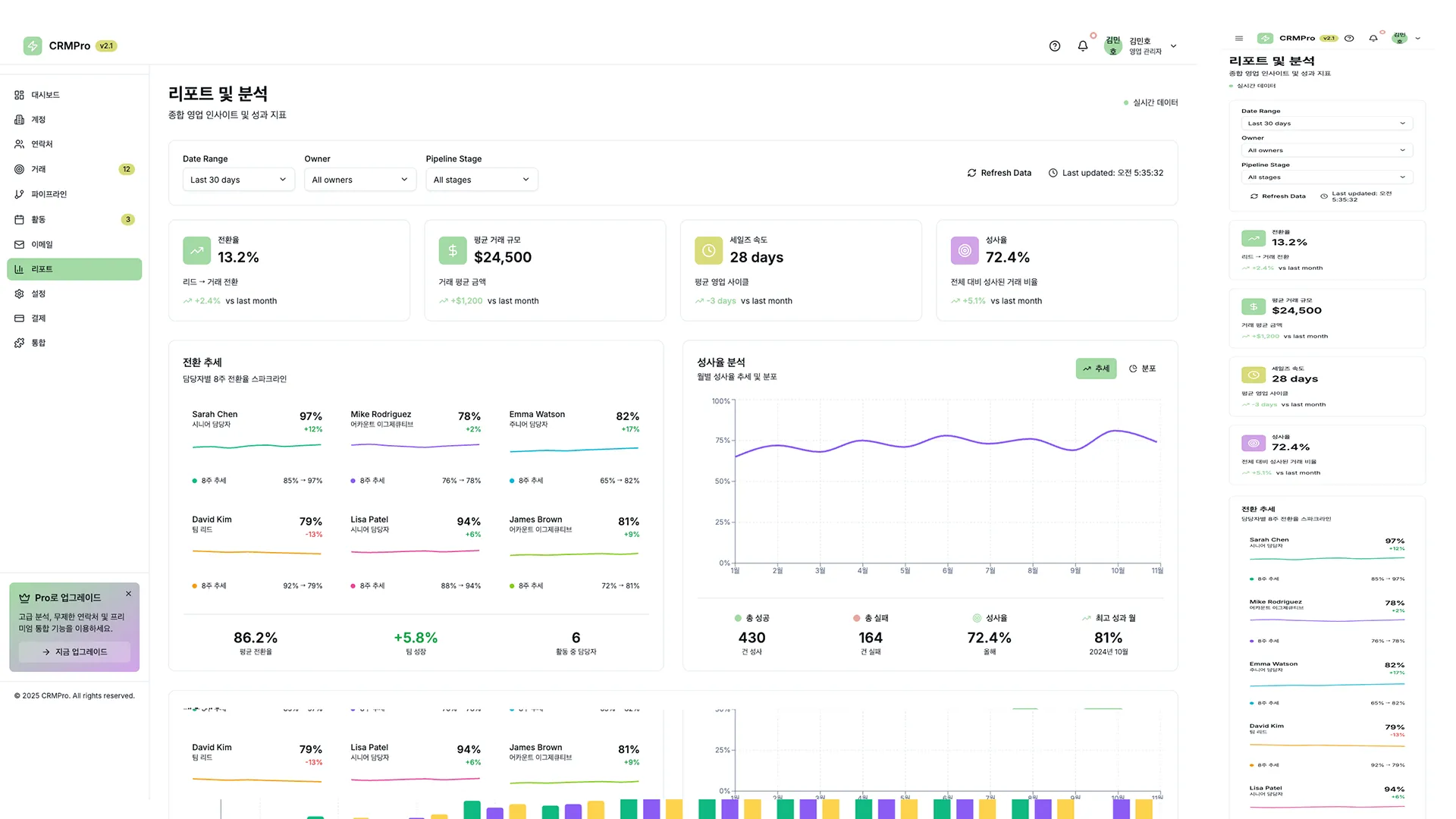Open the Pipeline Stage dropdown on desktop

482,180
